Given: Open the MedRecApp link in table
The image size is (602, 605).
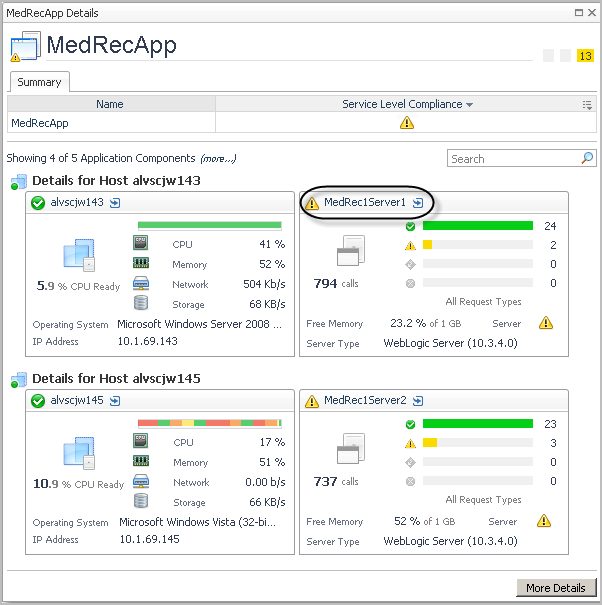Looking at the screenshot, I should click(x=39, y=123).
